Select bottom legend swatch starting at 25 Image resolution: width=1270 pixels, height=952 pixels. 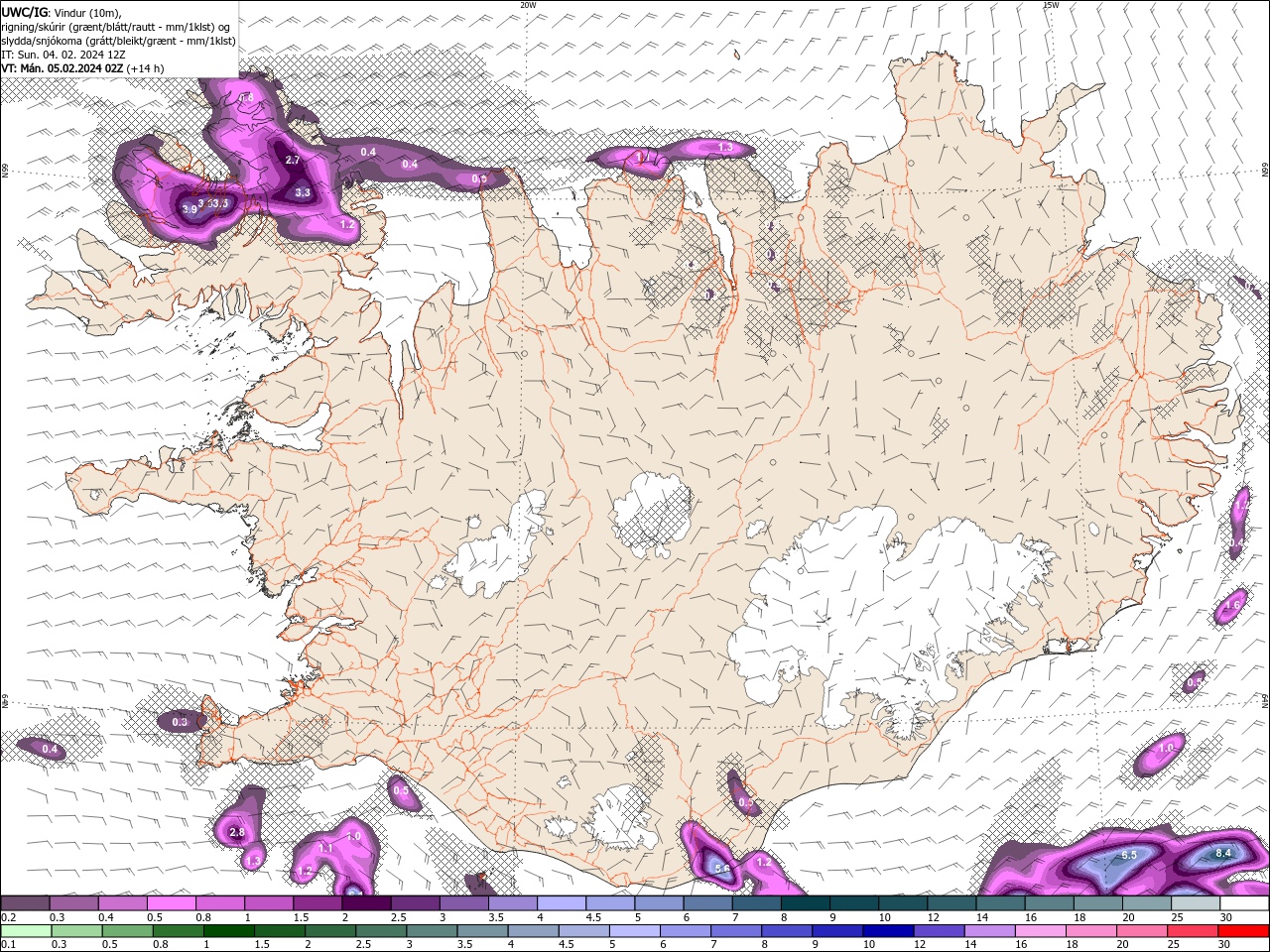(1194, 930)
